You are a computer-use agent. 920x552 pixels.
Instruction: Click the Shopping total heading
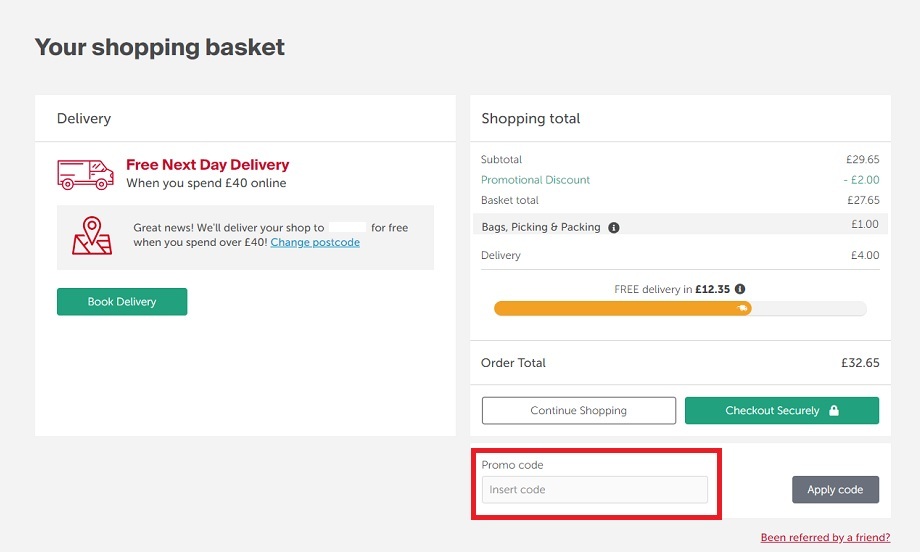pyautogui.click(x=531, y=118)
